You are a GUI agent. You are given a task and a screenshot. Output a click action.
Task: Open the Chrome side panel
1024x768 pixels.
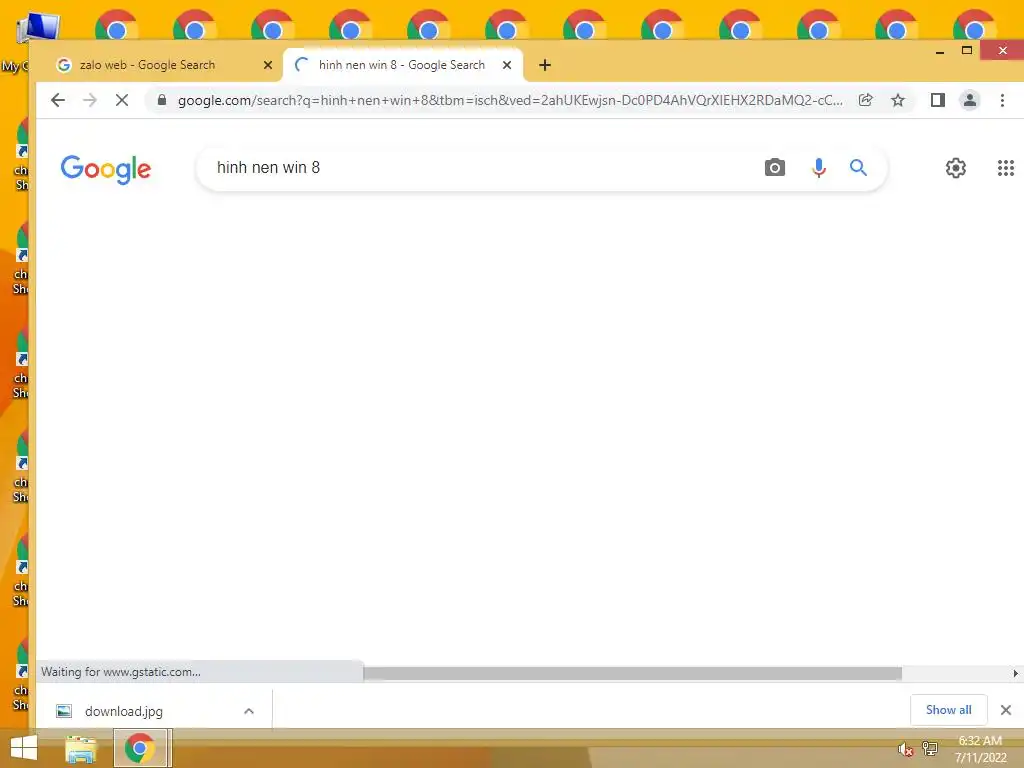pyautogui.click(x=938, y=100)
